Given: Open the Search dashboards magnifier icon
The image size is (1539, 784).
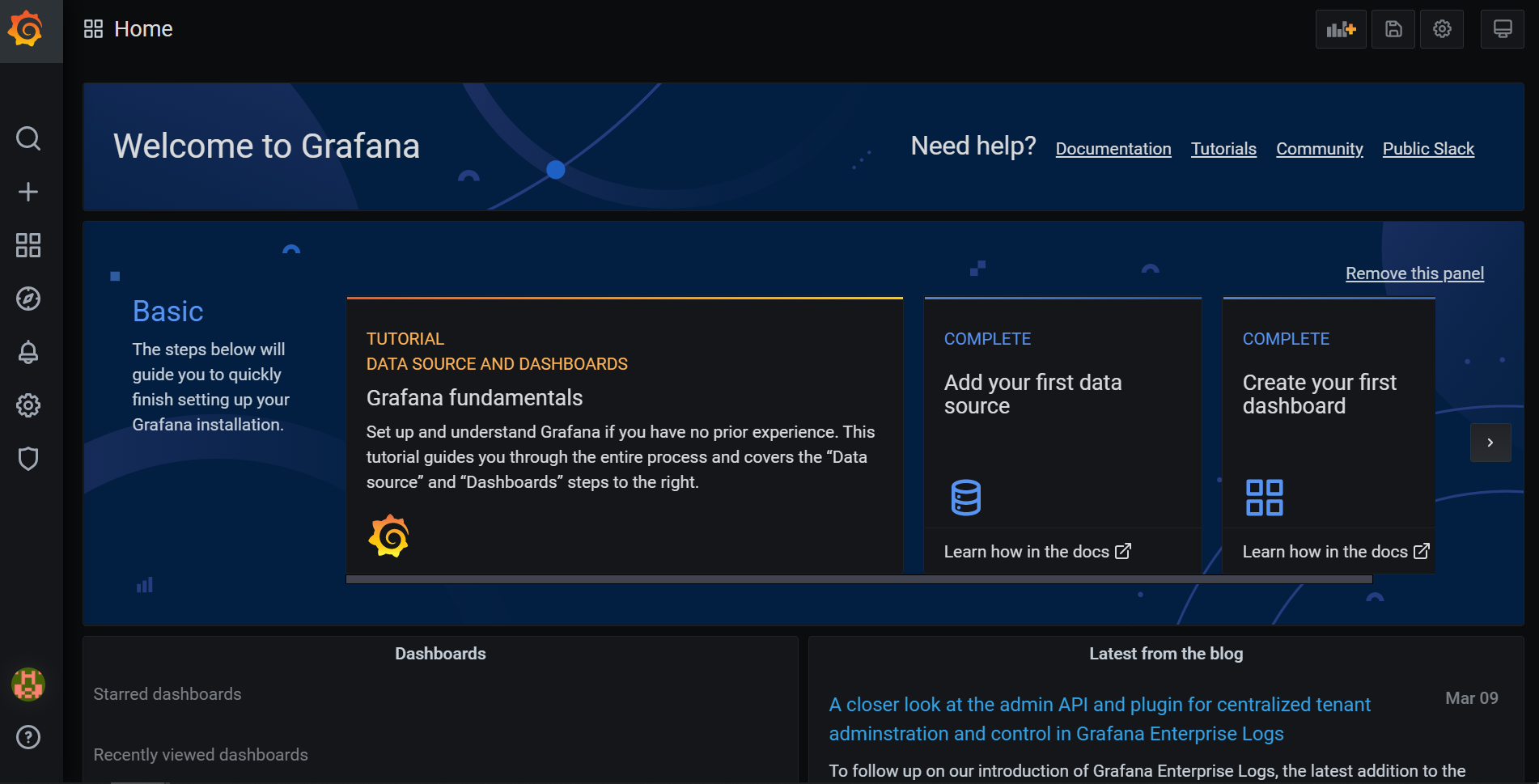Looking at the screenshot, I should point(28,138).
